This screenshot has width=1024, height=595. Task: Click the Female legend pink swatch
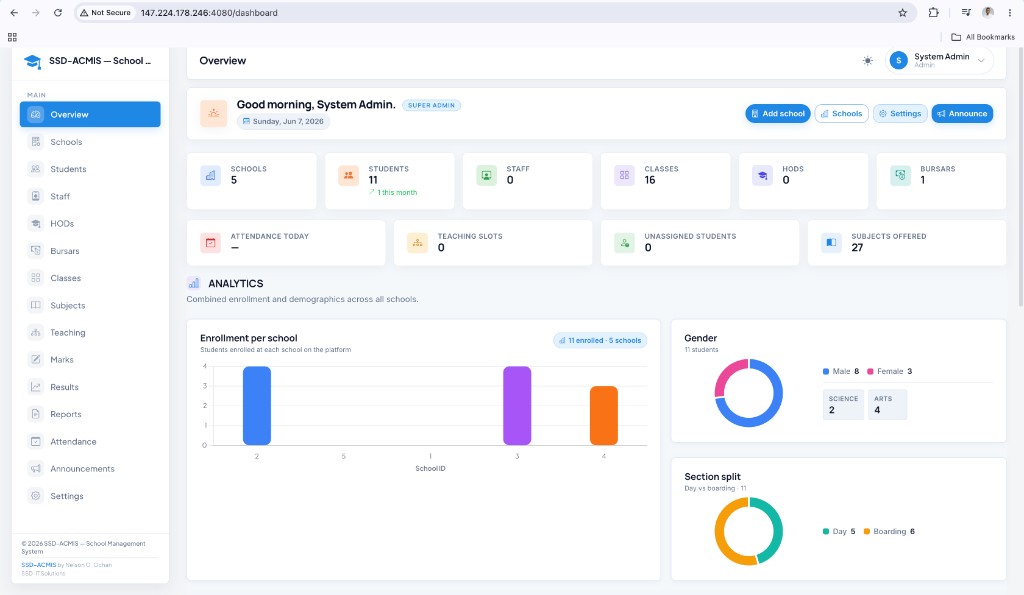870,372
